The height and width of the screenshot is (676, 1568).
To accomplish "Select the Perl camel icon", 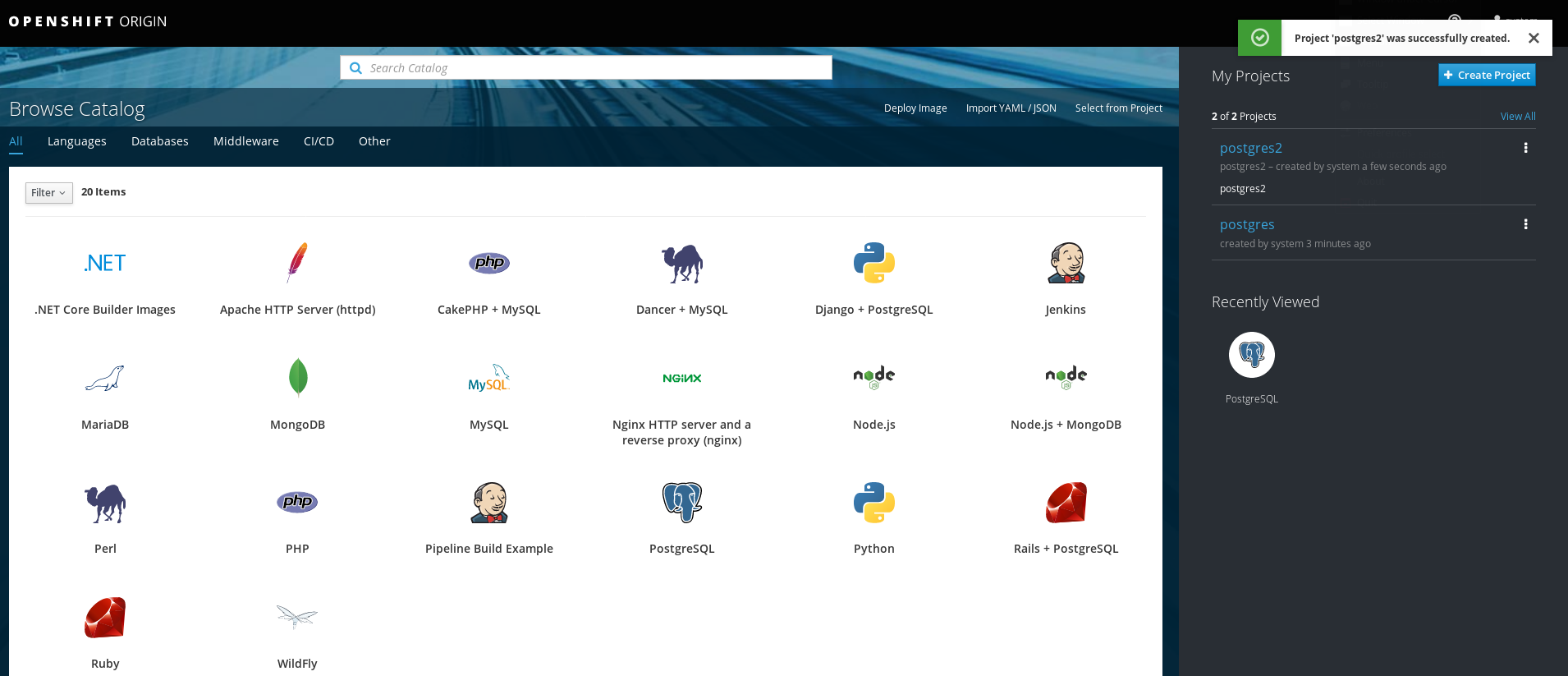I will coord(105,503).
